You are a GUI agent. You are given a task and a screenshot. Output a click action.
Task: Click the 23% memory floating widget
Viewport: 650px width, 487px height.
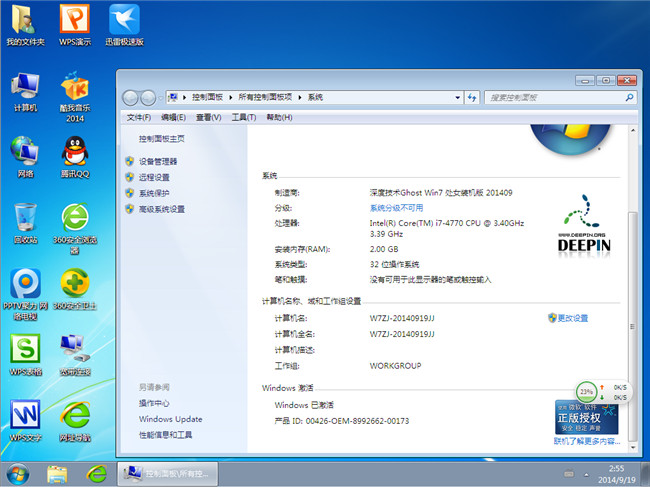click(x=586, y=391)
